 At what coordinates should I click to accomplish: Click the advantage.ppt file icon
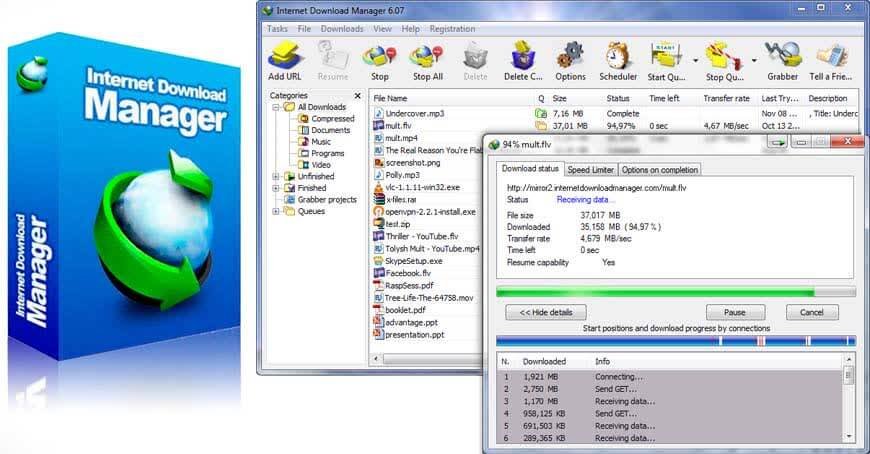[378, 322]
